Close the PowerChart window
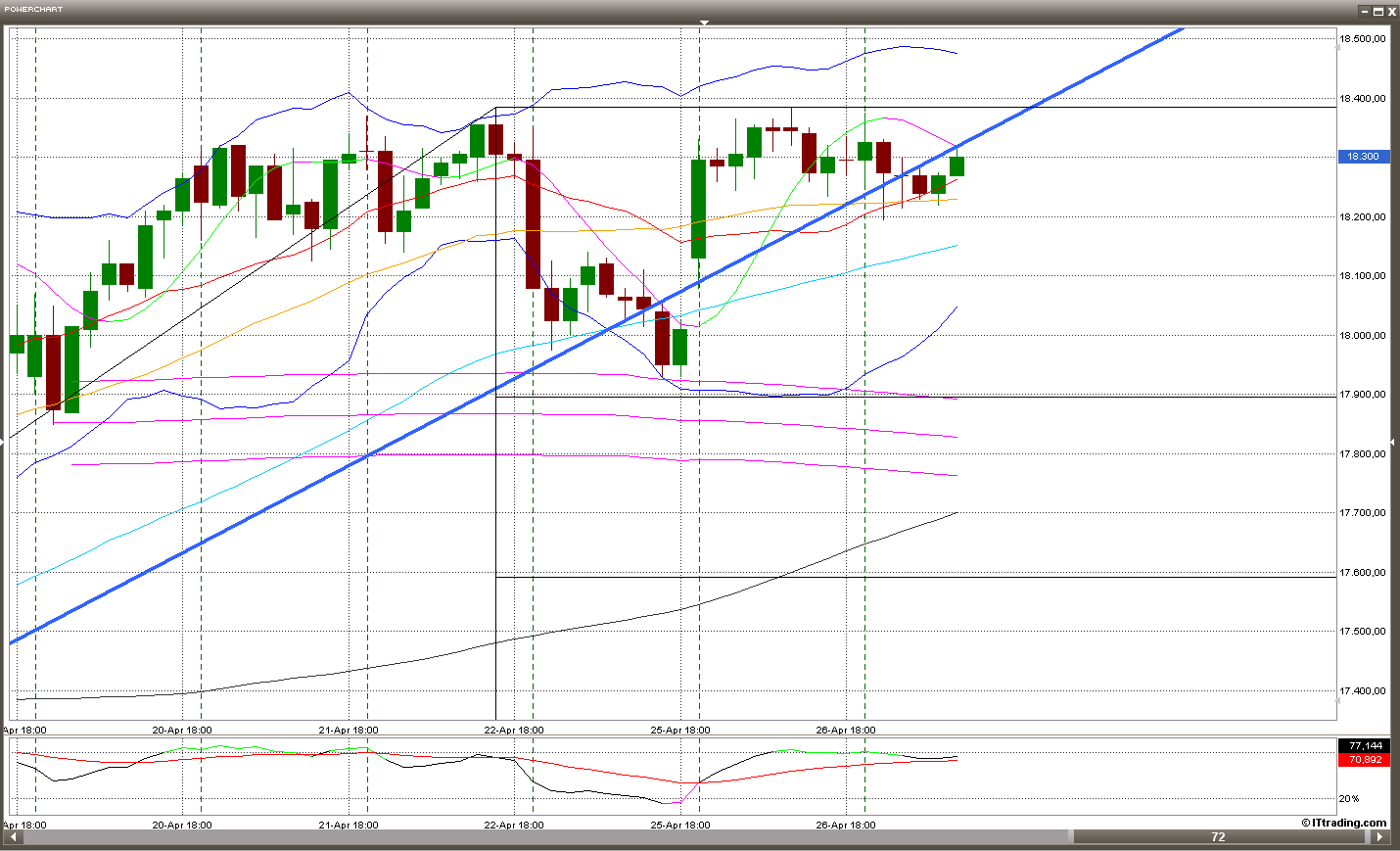The width and height of the screenshot is (1400, 851). 1392,11
